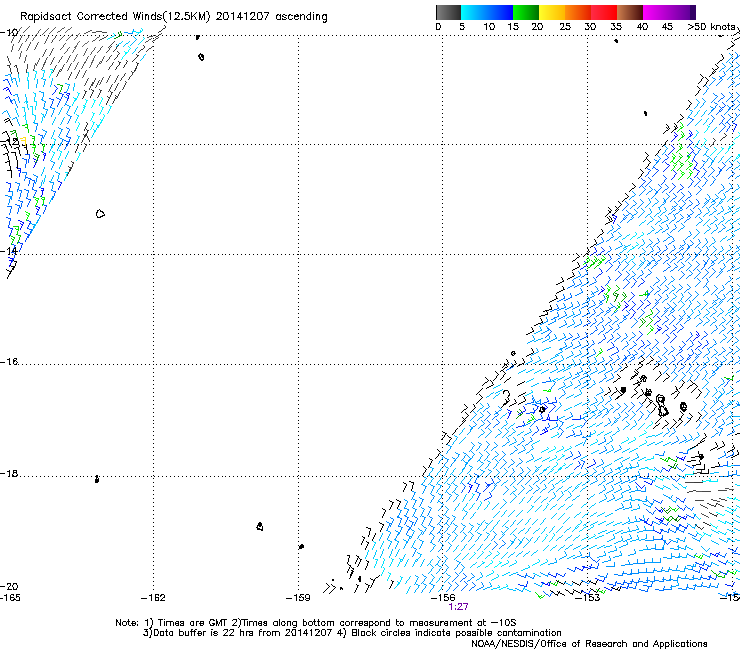
Task: Select the gray 0-5 knots color segment
Action: (x=448, y=12)
